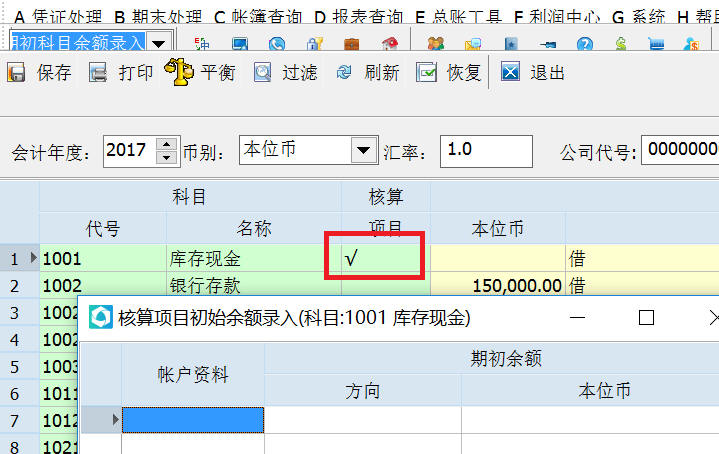Screen dimensions: 719x454
Task: Click the Refresh (刷新) button
Action: pos(367,72)
